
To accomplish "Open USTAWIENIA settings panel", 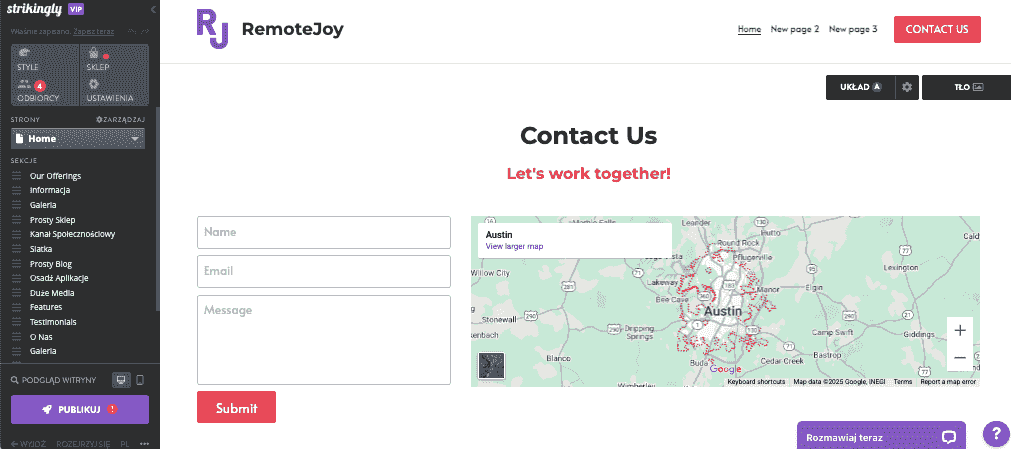I will (114, 90).
